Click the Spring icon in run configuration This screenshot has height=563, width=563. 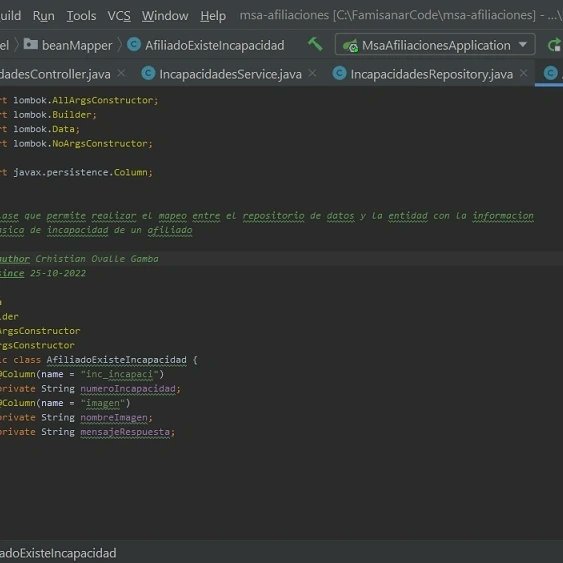tap(350, 46)
